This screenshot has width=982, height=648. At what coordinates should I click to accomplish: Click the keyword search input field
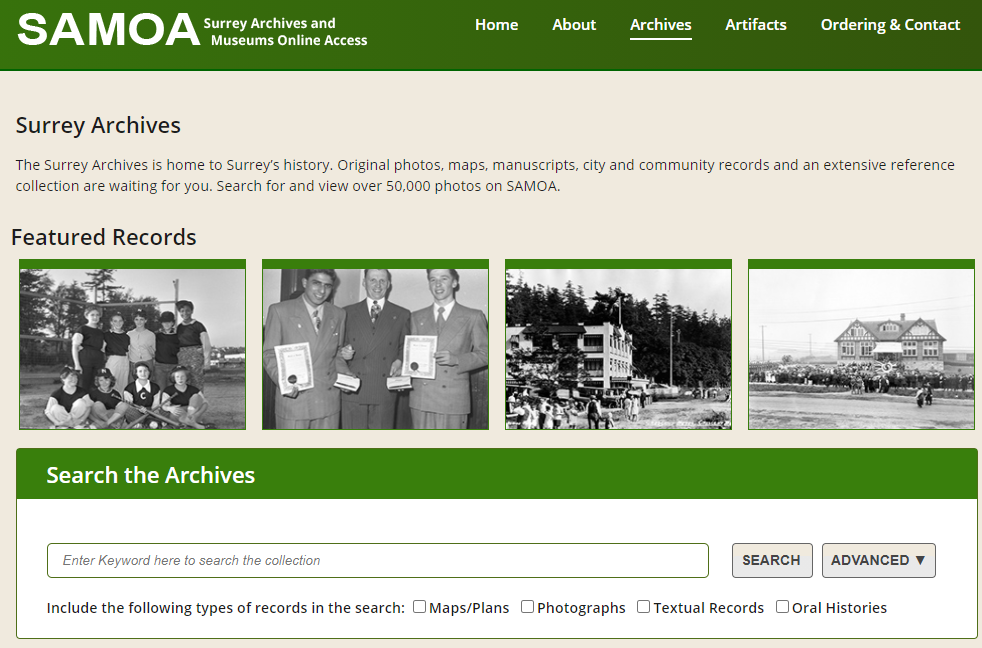[x=377, y=560]
